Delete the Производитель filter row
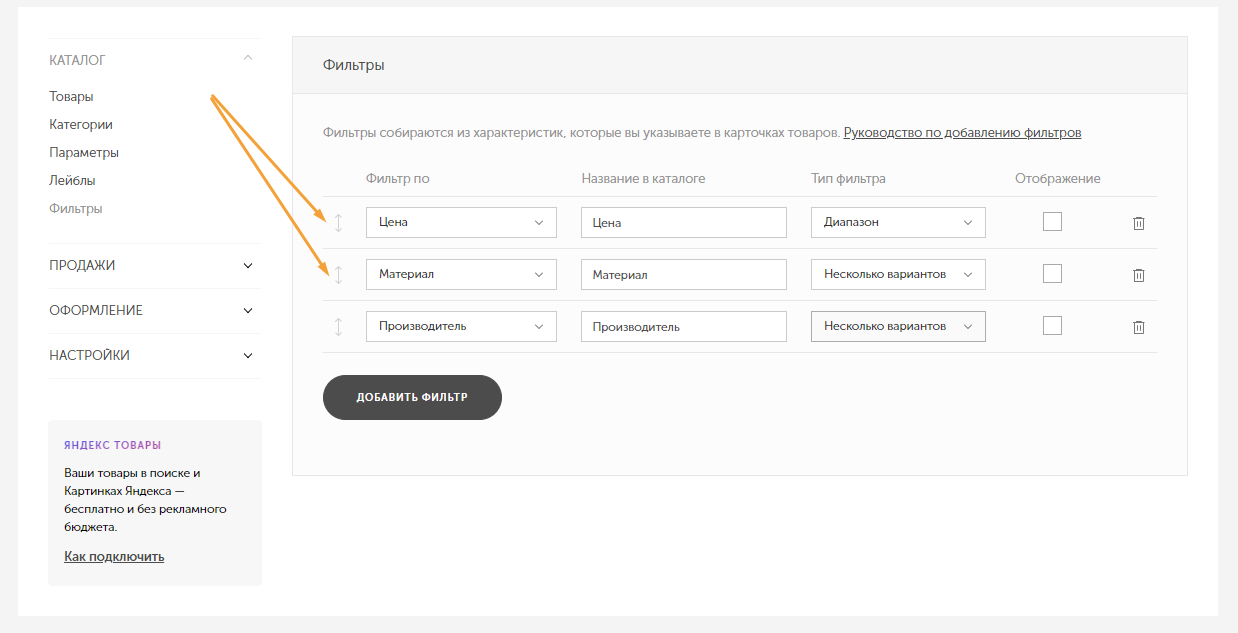This screenshot has height=633, width=1238. [x=1138, y=327]
